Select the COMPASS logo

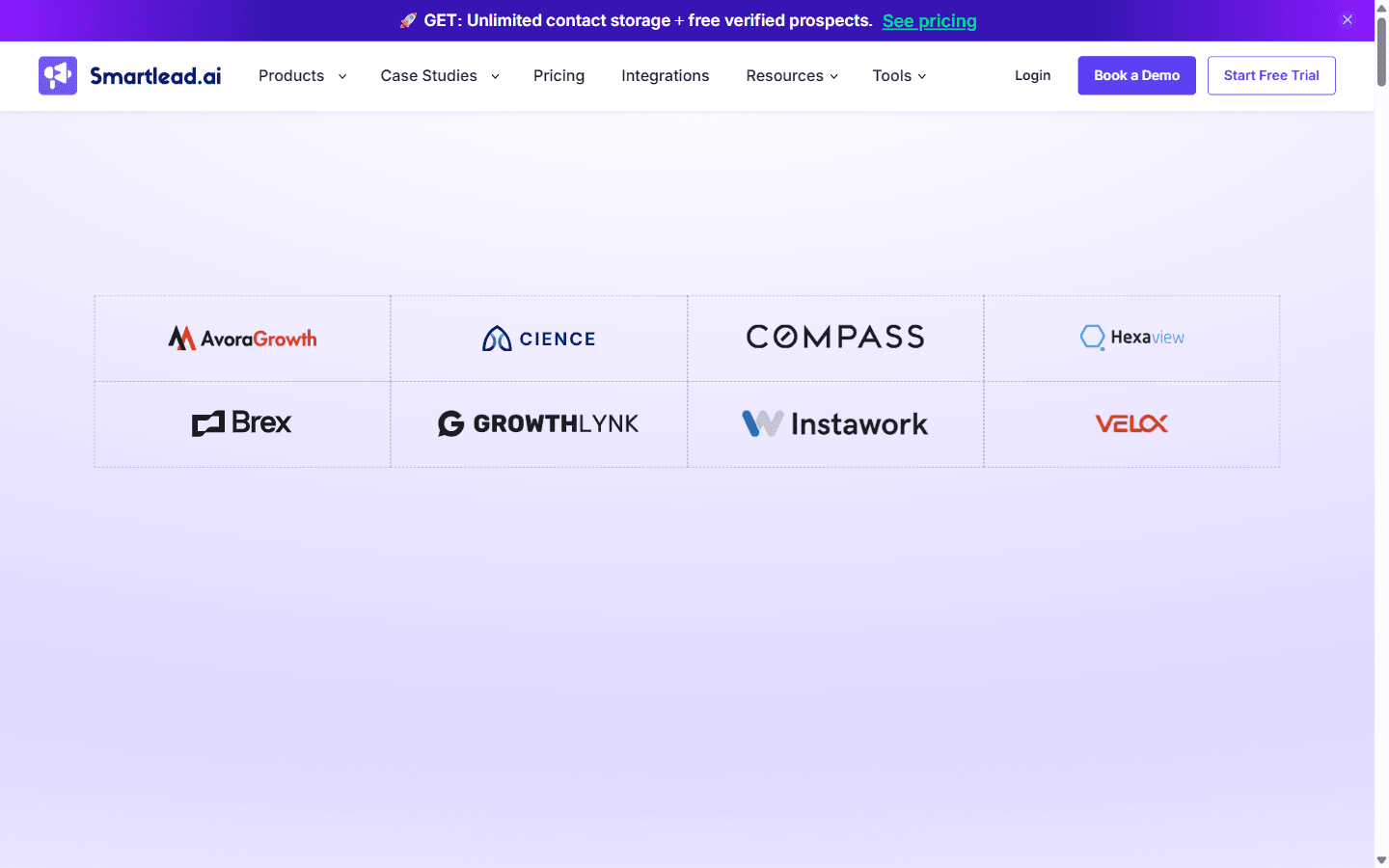pos(835,337)
